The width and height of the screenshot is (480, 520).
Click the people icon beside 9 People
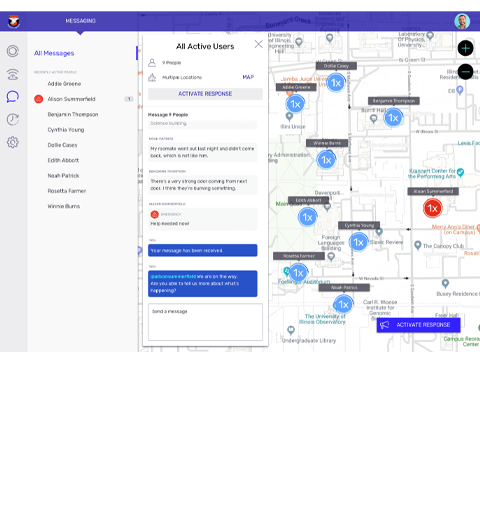(152, 62)
